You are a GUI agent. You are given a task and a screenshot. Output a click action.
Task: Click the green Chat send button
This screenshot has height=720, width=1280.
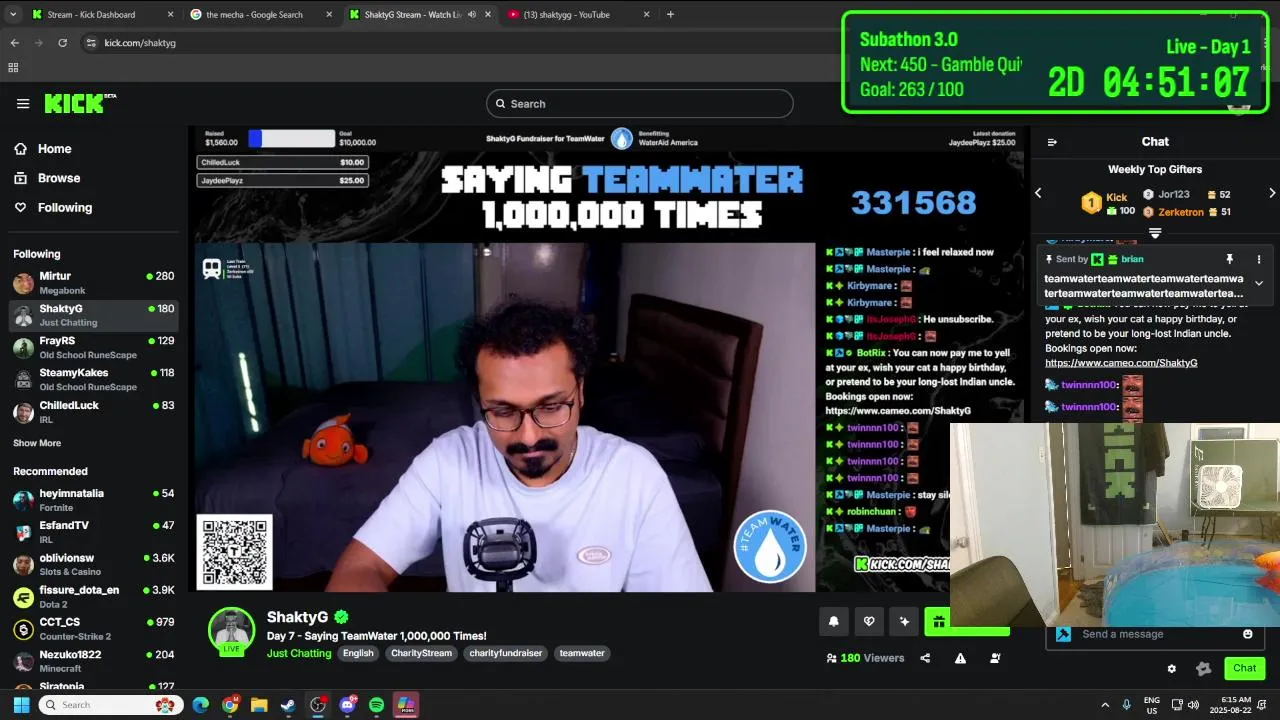tap(1245, 668)
